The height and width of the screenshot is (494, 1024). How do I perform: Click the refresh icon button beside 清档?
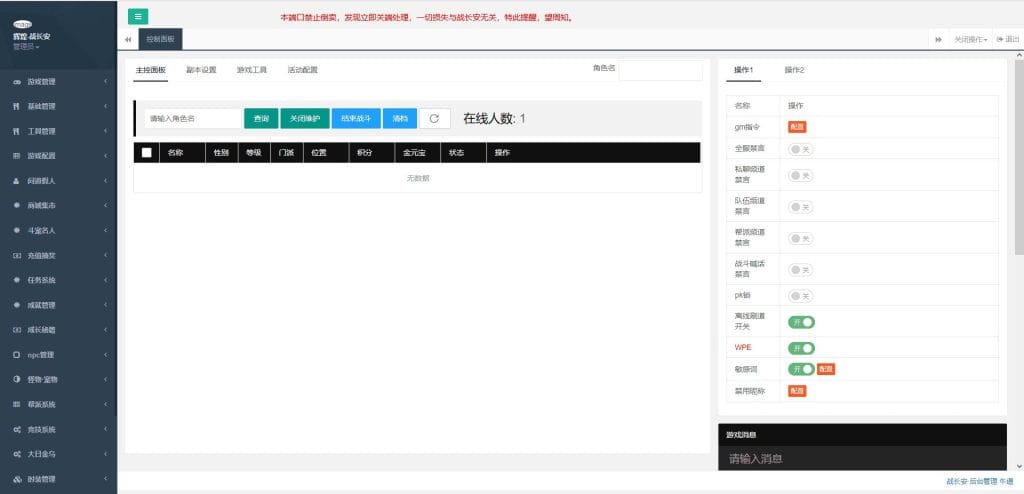pos(434,118)
